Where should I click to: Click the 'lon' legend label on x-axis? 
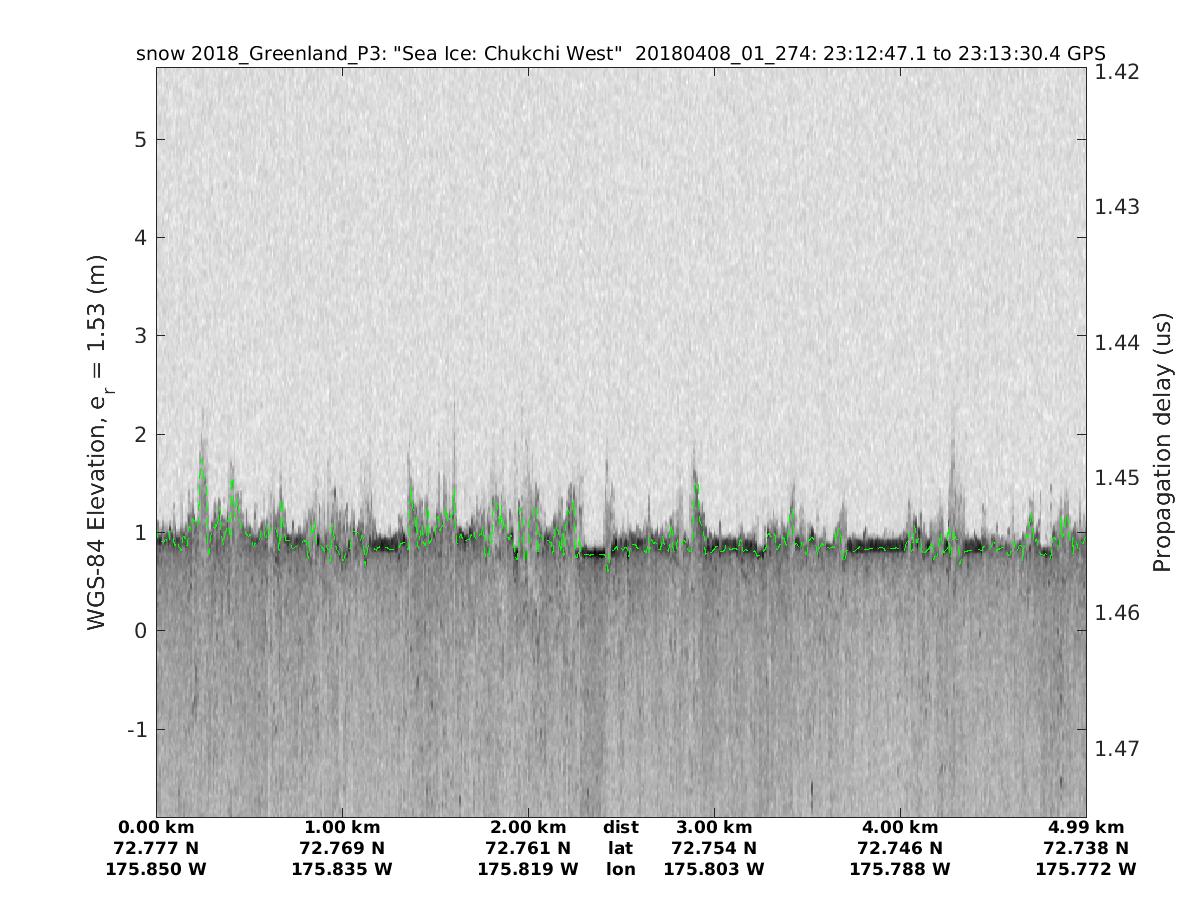(621, 869)
